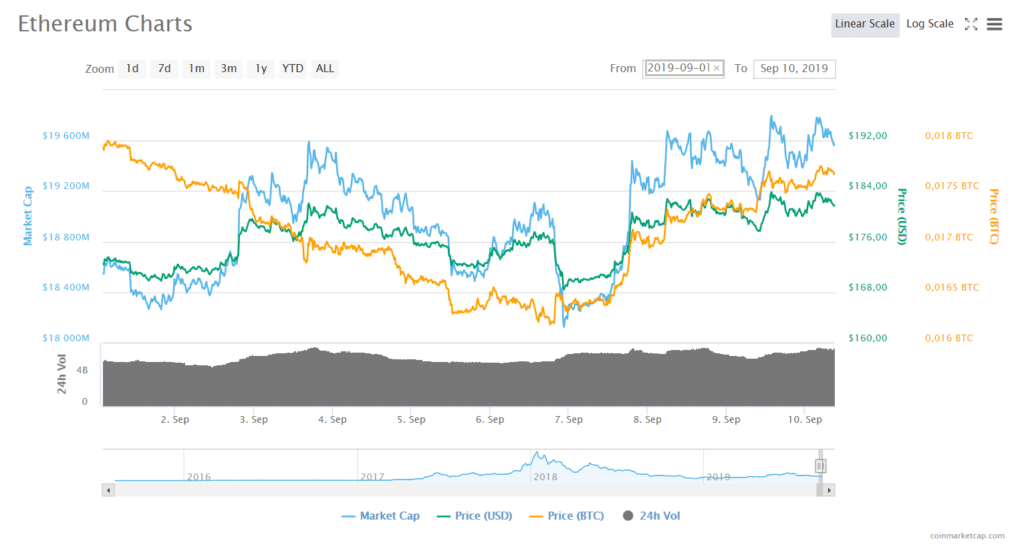Viewport: 1024px width, 555px height.
Task: Click the 2017 label in the navigator
Action: click(x=372, y=477)
